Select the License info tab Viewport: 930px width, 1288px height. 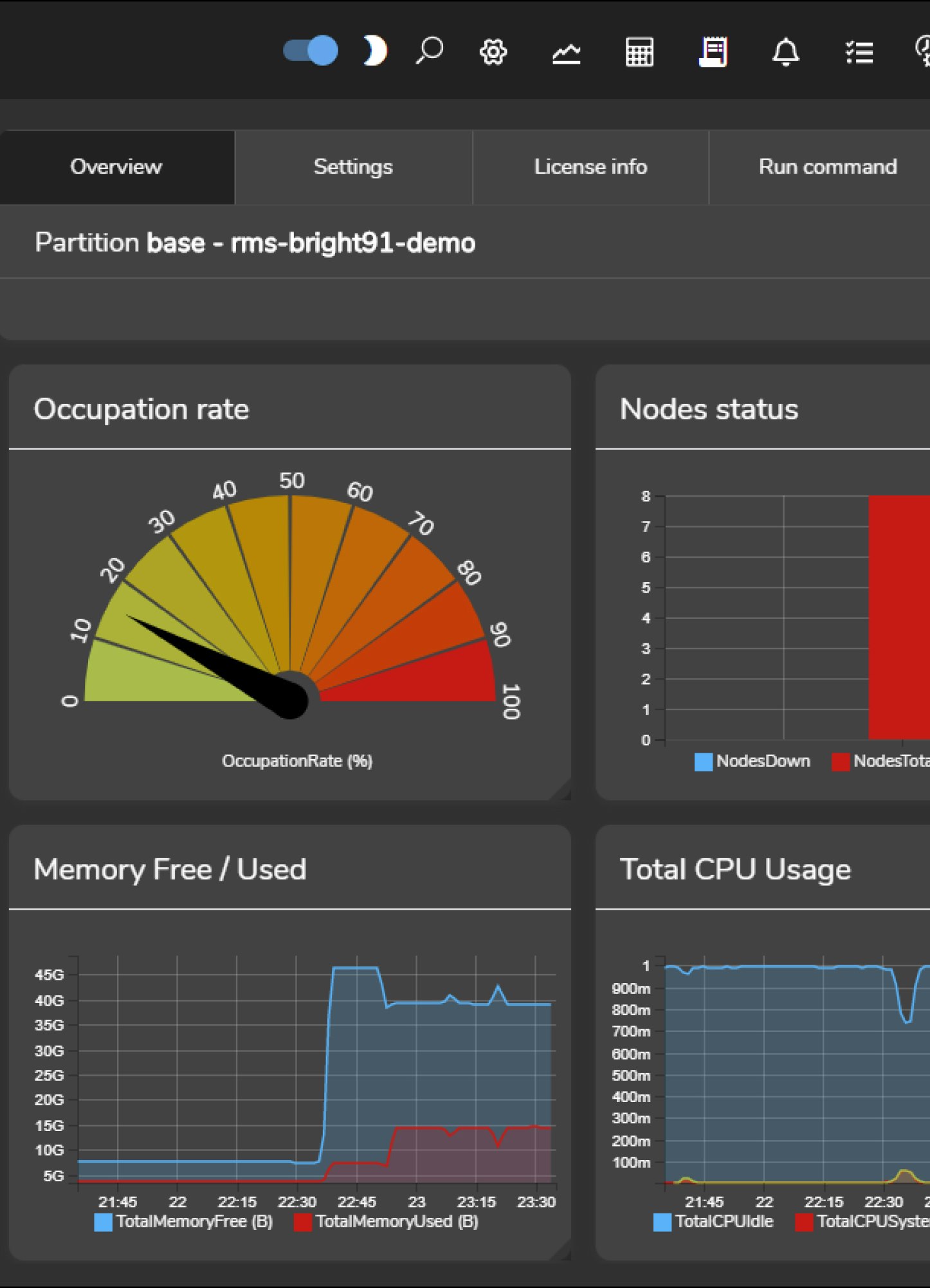tap(590, 167)
